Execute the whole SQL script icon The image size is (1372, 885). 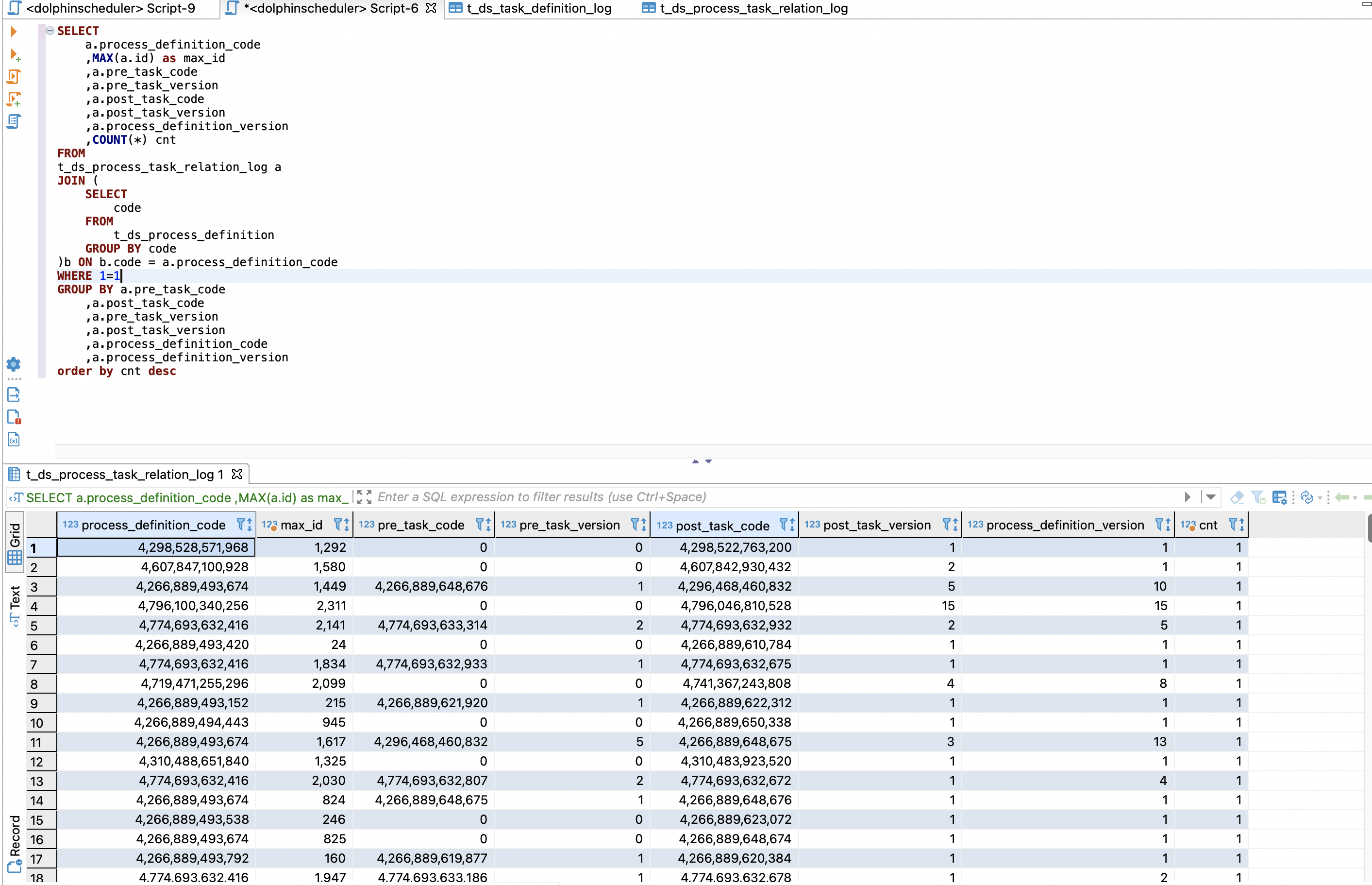15,76
